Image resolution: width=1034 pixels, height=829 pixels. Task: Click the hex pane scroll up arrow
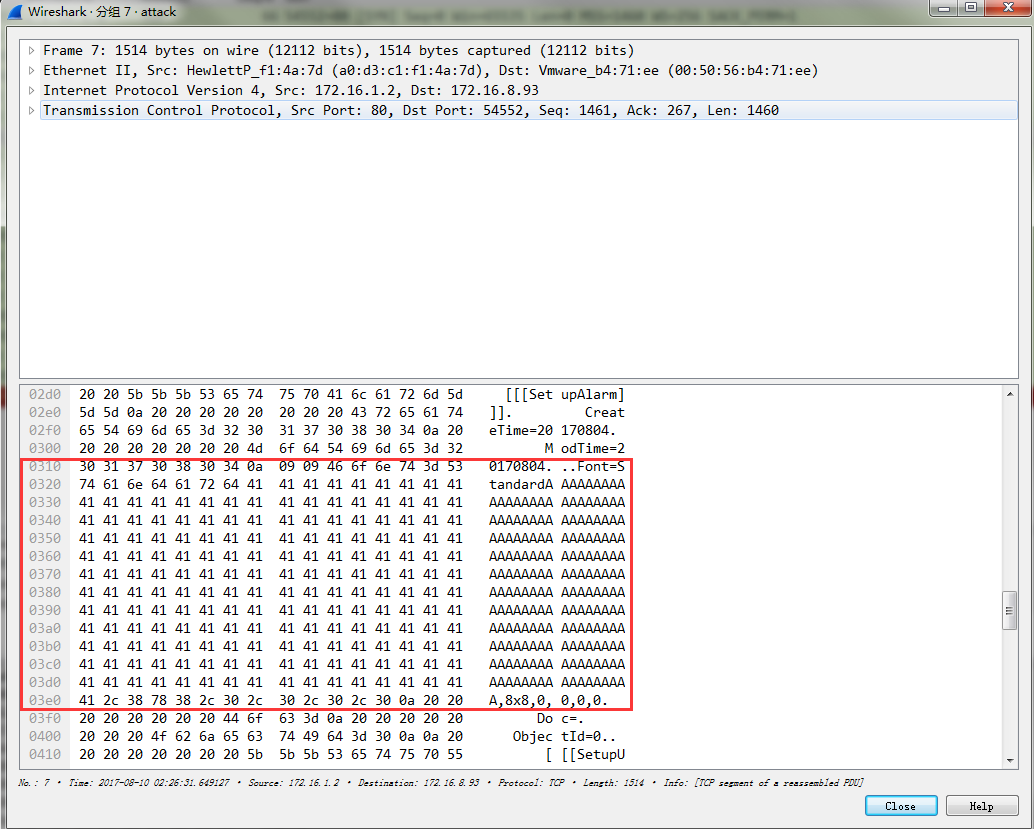[x=1009, y=394]
